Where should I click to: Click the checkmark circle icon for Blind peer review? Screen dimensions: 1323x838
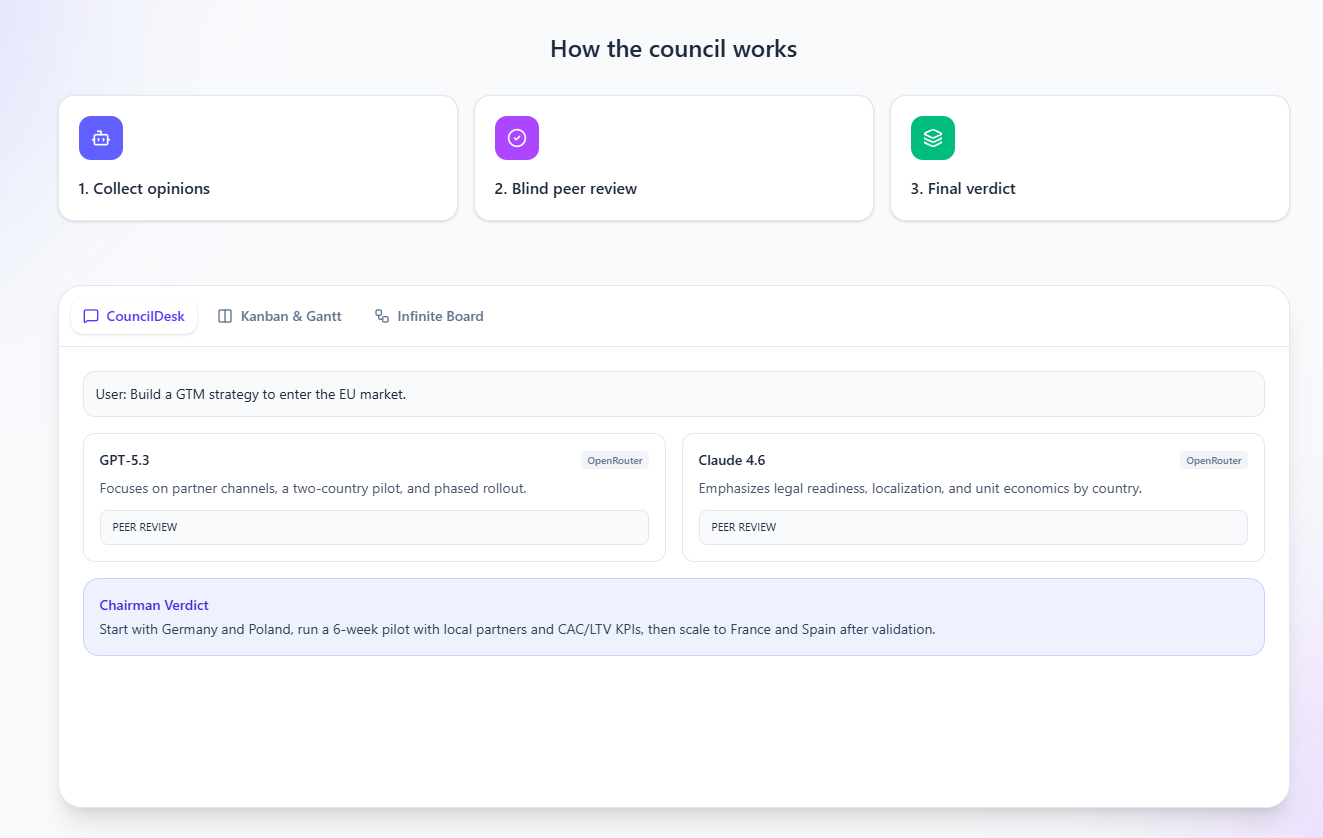(x=516, y=138)
